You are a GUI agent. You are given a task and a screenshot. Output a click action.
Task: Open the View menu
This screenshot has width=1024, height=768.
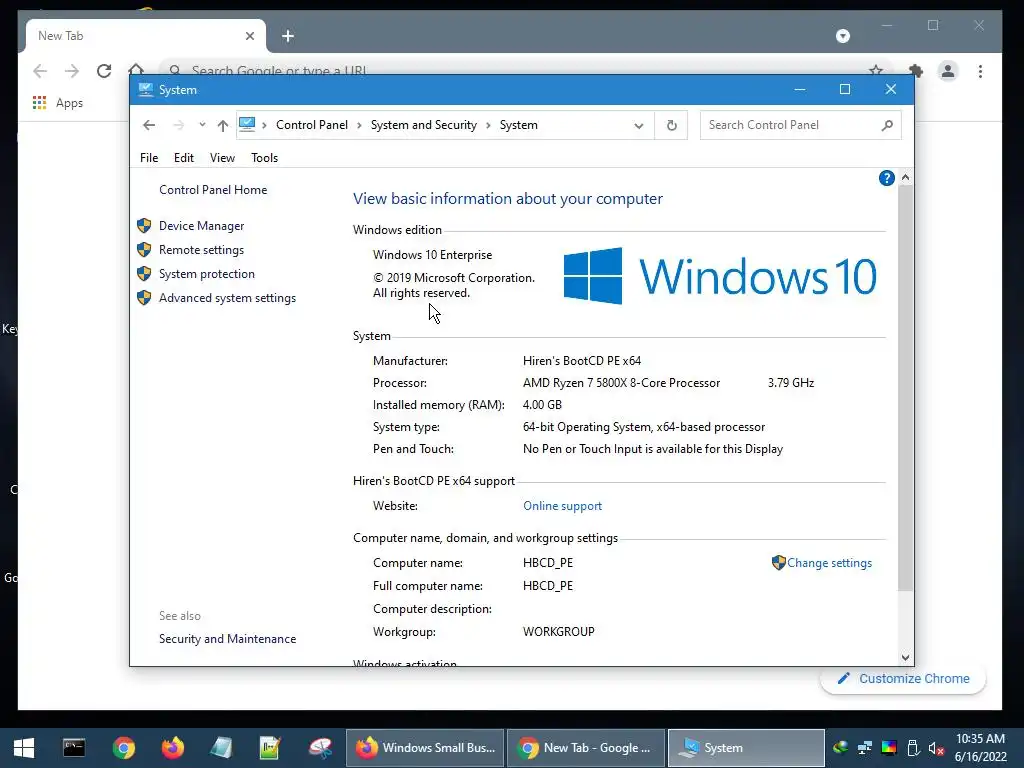tap(222, 157)
